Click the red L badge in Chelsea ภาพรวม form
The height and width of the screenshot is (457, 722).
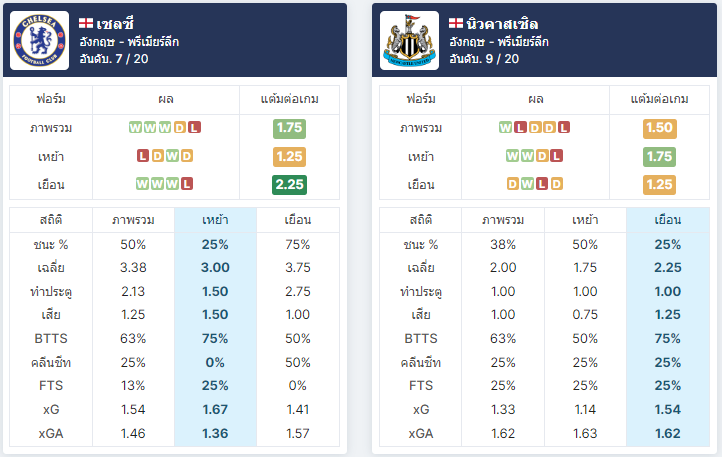tap(194, 128)
